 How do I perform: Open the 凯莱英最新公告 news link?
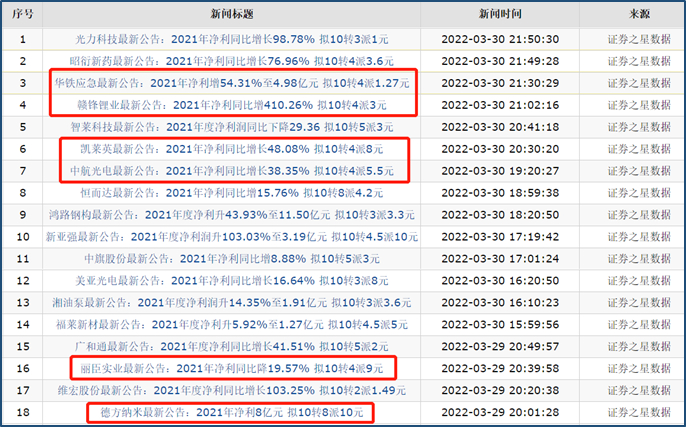[232, 149]
